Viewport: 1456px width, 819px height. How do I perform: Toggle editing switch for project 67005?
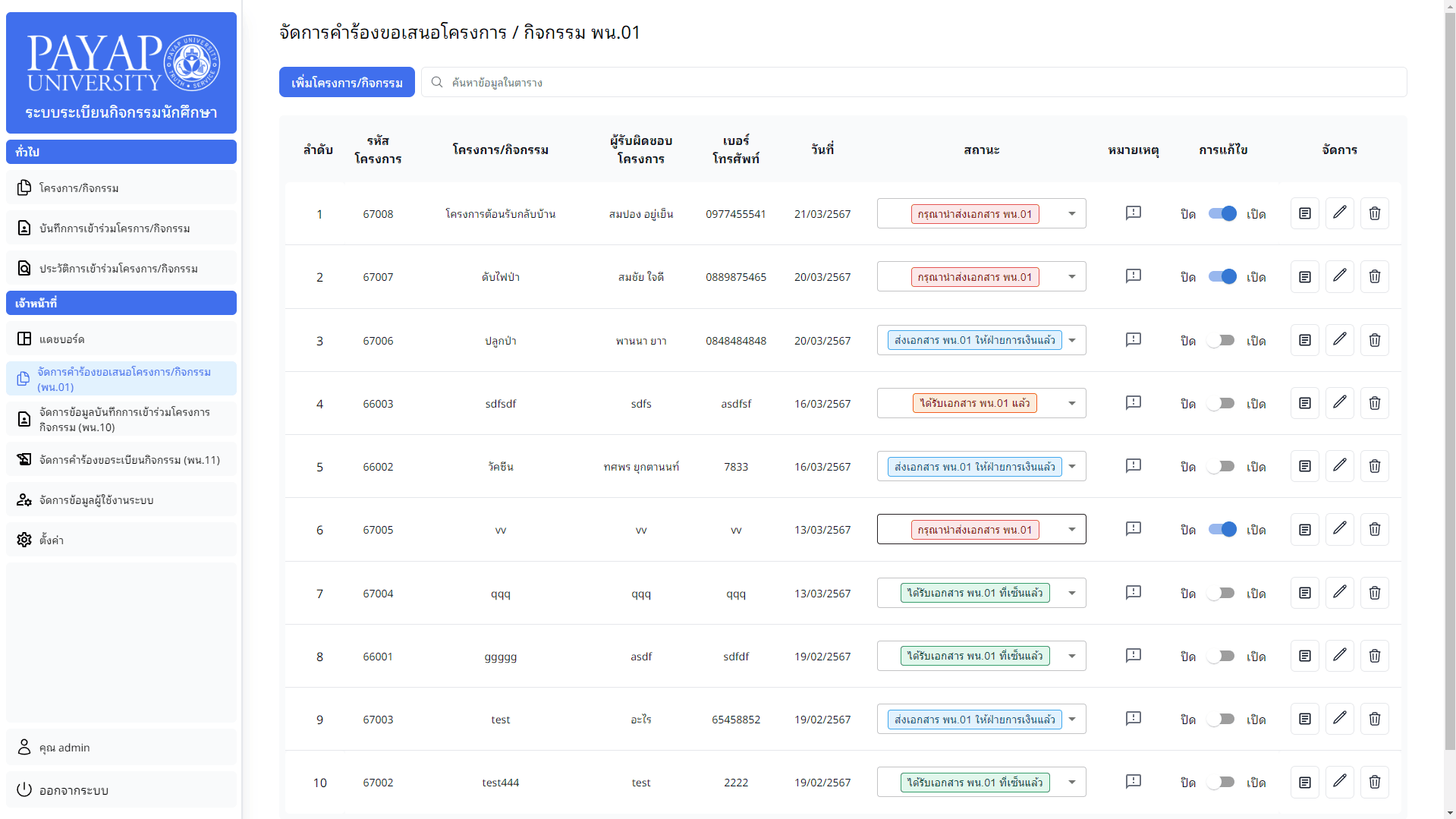coord(1222,529)
